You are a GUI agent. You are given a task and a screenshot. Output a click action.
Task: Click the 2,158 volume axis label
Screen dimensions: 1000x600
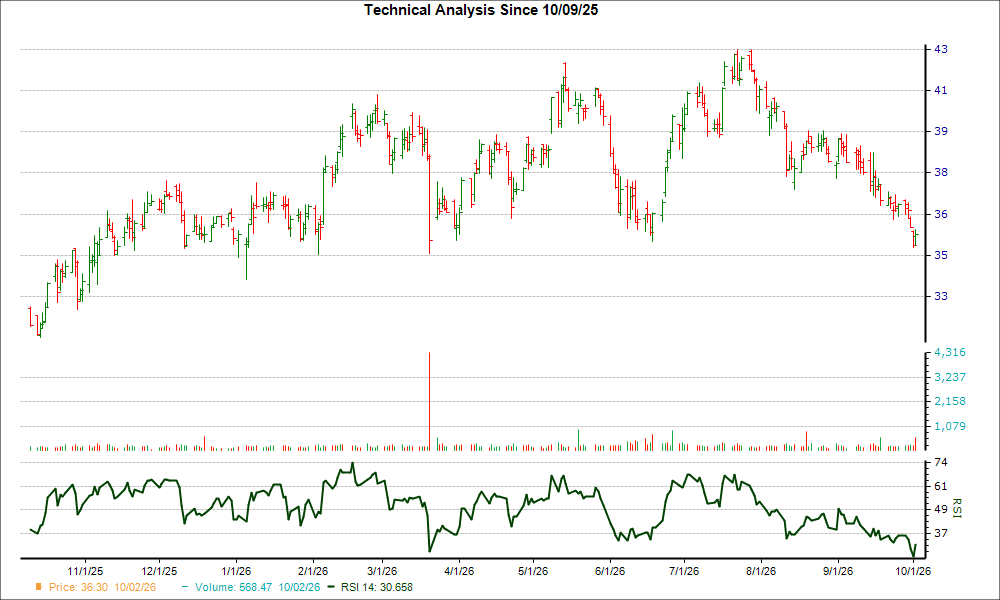[x=950, y=402]
